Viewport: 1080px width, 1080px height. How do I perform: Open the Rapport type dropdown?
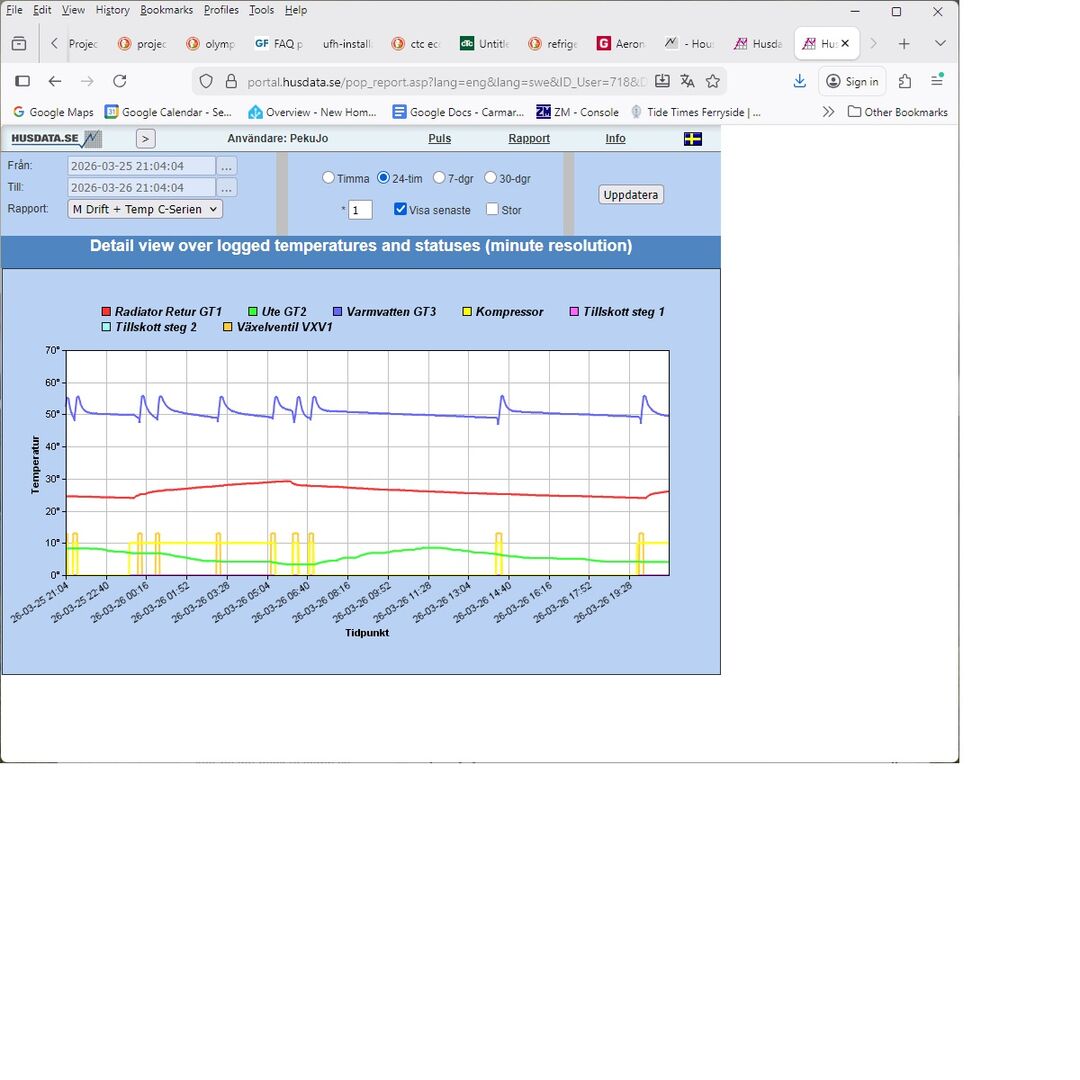point(145,209)
